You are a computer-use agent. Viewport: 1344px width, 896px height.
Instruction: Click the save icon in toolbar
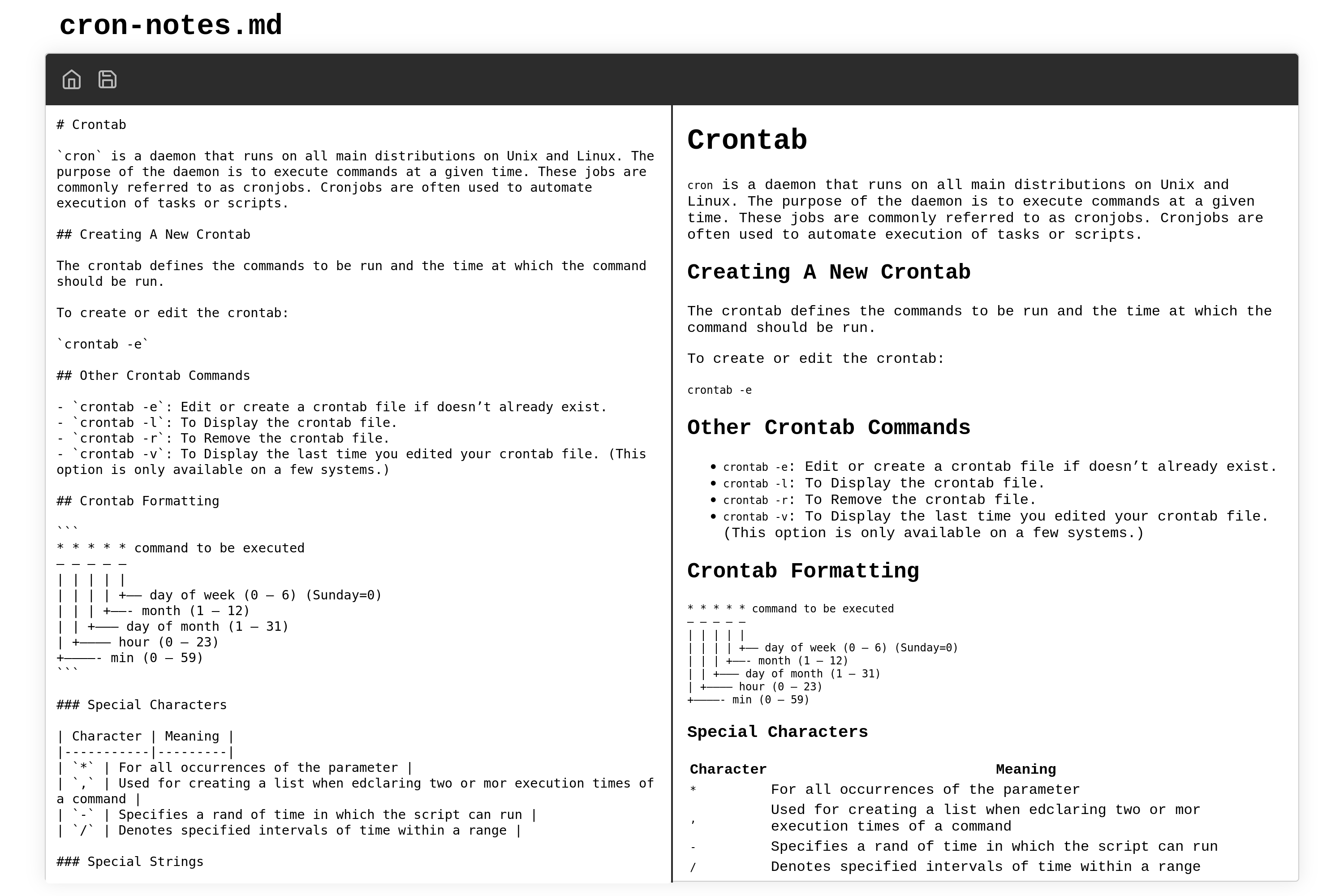coord(108,79)
